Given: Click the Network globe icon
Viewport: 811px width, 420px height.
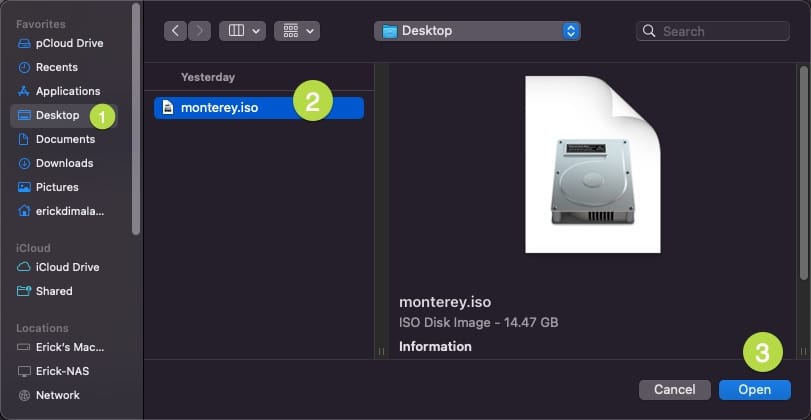Looking at the screenshot, I should pos(24,395).
